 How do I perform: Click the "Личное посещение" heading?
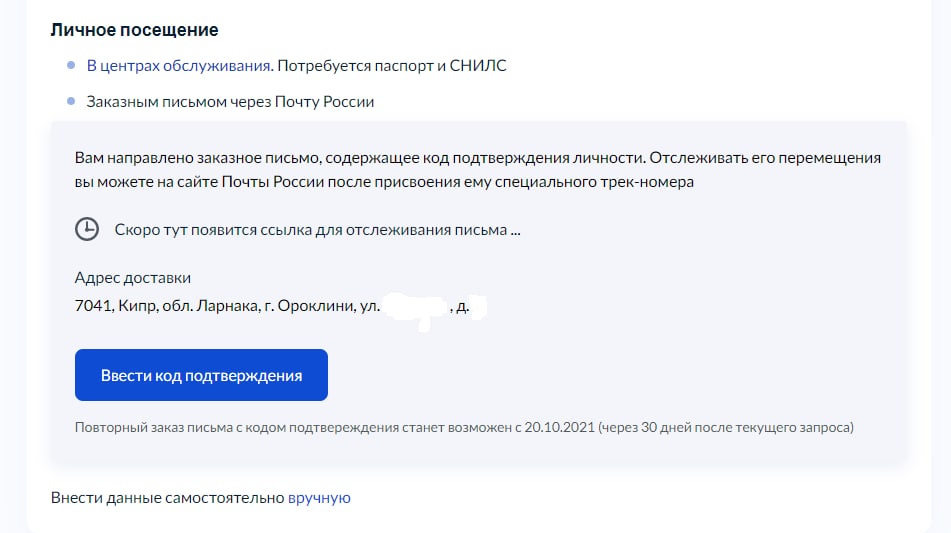pos(134,30)
